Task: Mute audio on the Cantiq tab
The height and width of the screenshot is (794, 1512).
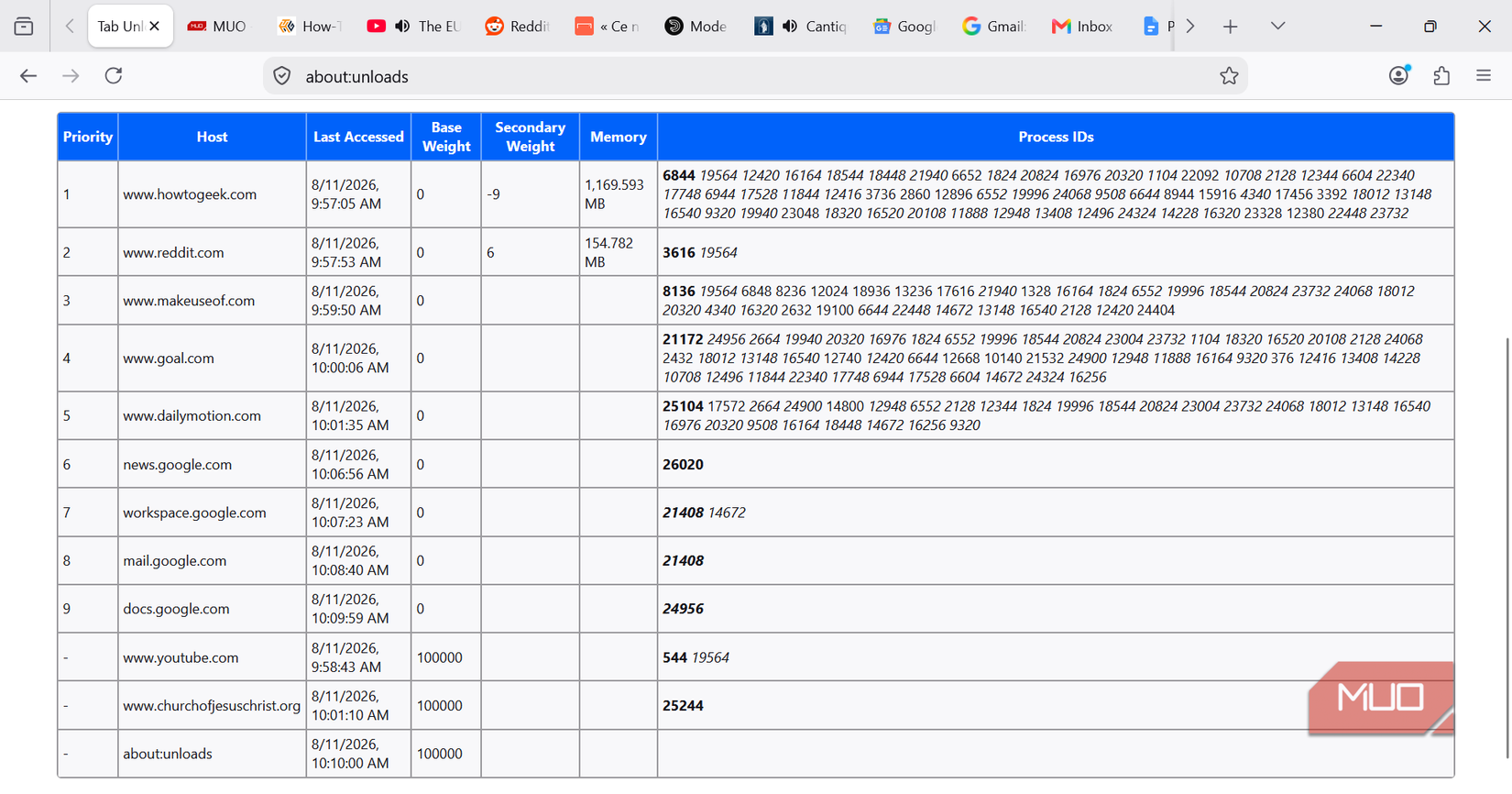Action: tap(790, 27)
